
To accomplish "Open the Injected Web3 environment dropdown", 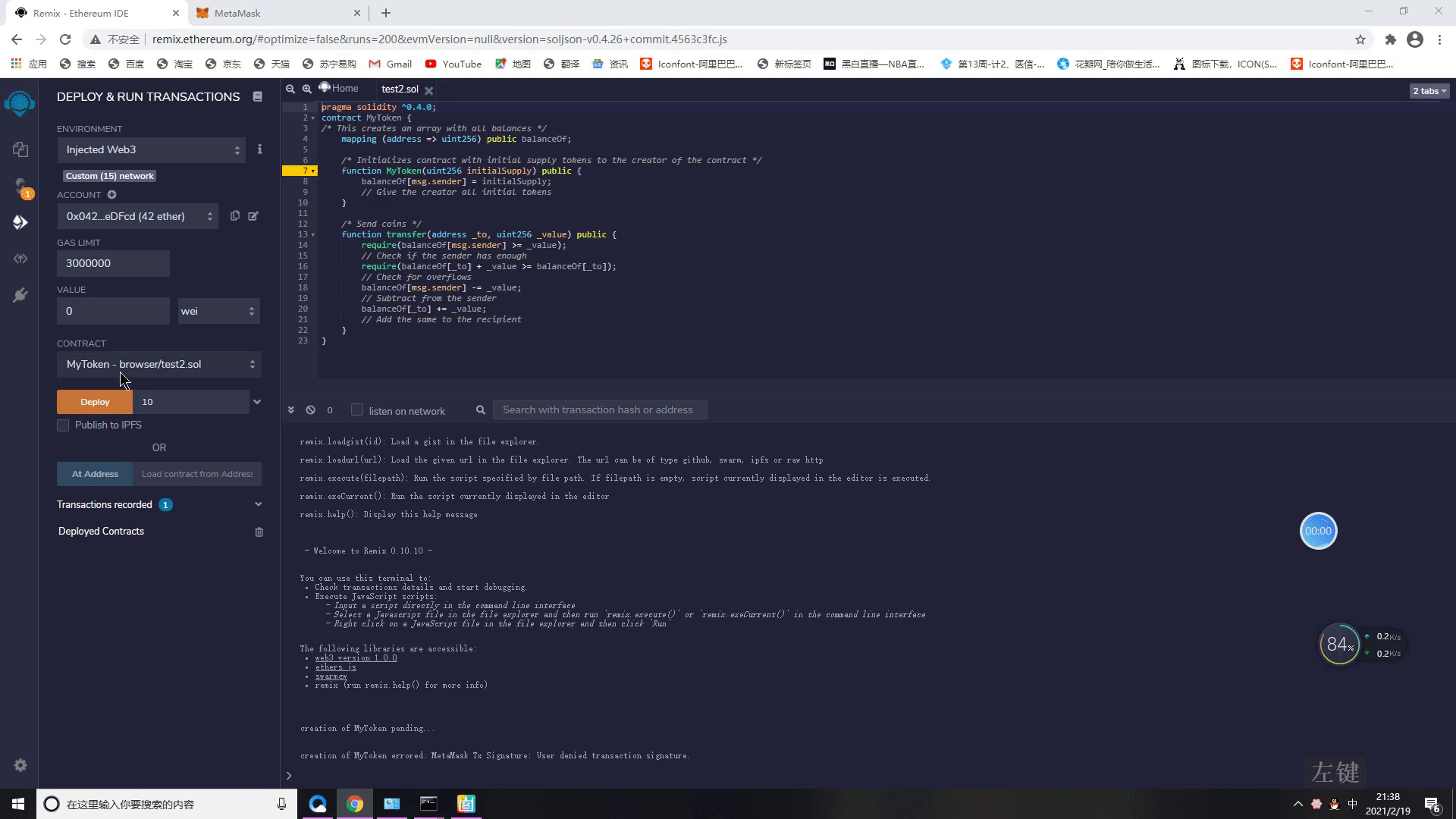I will [152, 150].
